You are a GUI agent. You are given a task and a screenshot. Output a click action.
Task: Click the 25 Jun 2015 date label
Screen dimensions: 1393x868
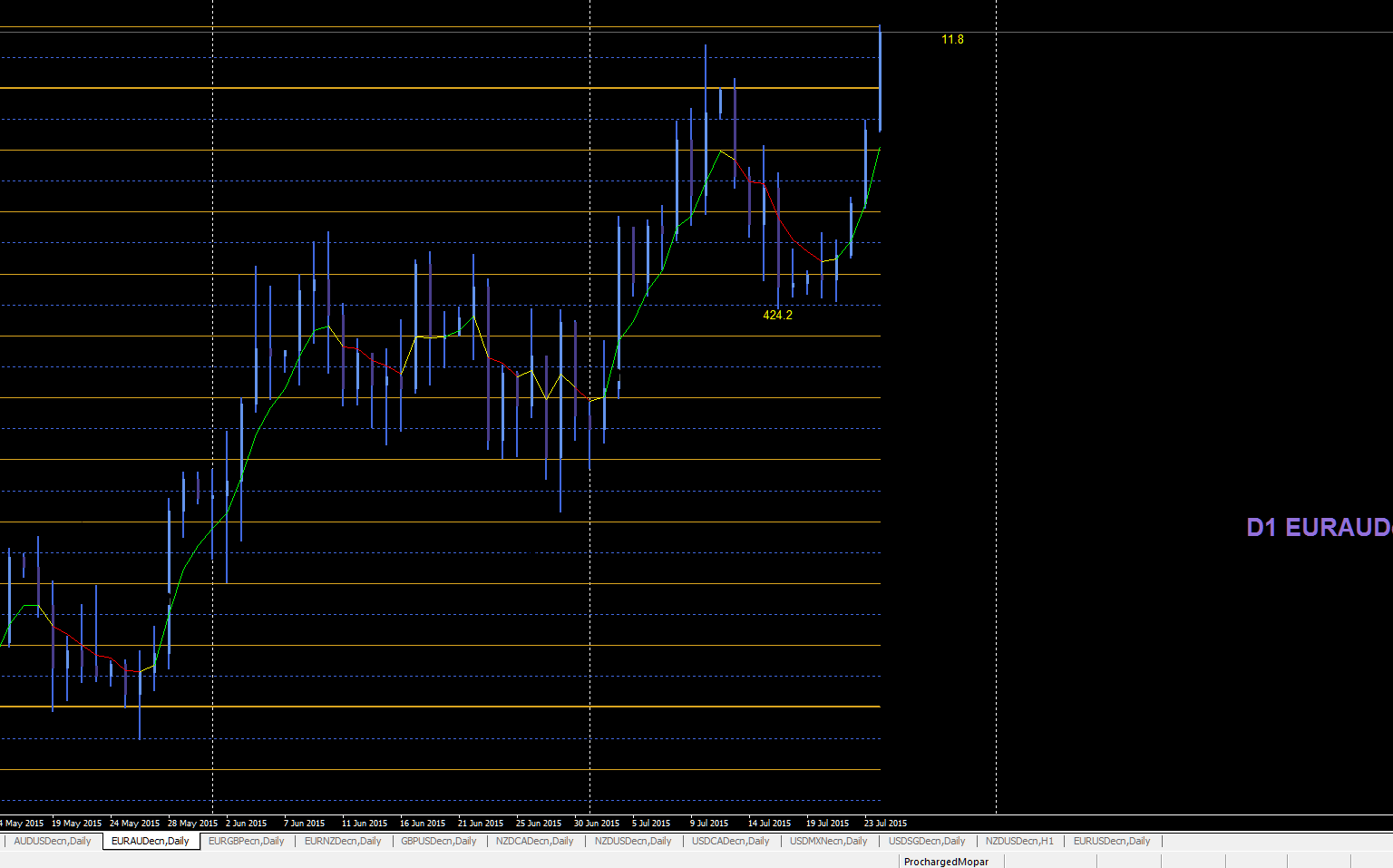point(539,824)
